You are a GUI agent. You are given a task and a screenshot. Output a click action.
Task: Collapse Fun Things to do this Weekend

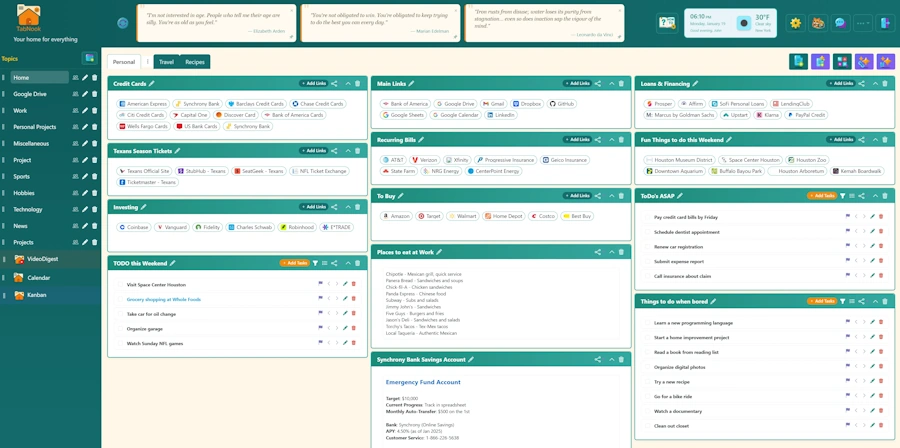[875, 139]
